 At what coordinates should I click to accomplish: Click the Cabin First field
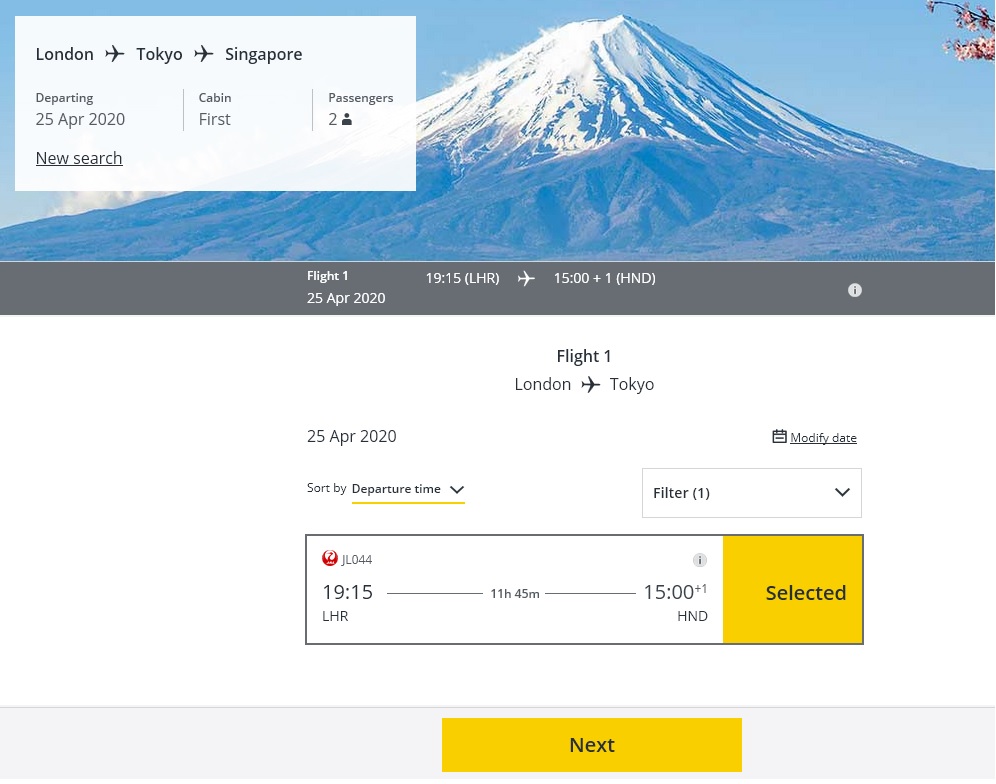pos(214,119)
